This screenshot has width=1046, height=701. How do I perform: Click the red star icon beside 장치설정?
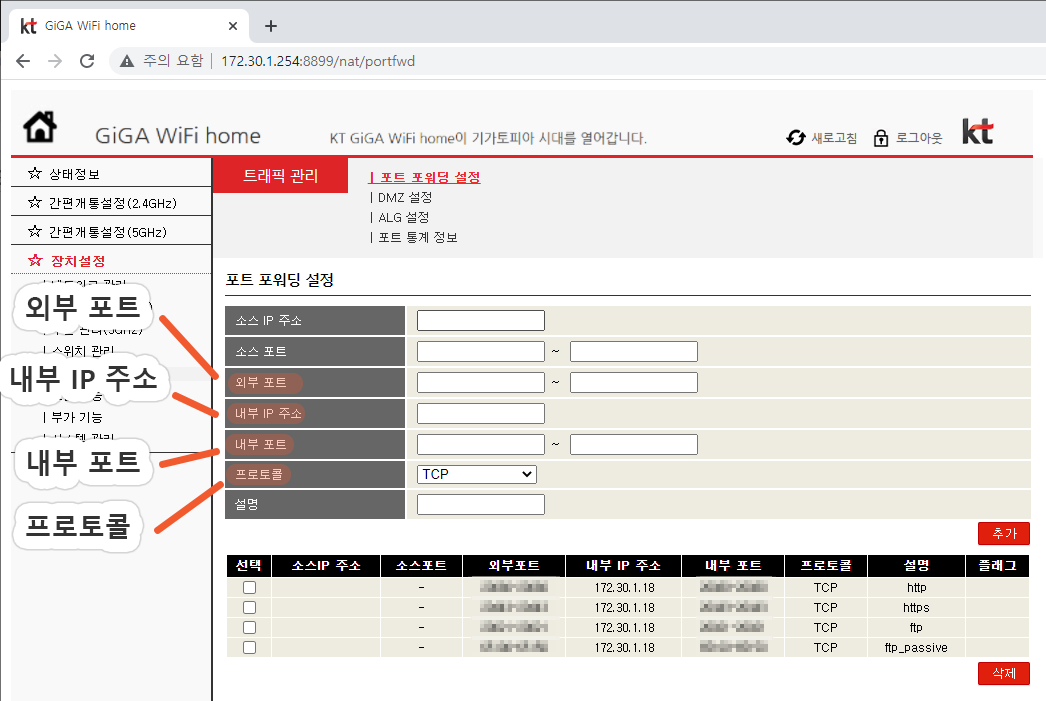(x=35, y=260)
